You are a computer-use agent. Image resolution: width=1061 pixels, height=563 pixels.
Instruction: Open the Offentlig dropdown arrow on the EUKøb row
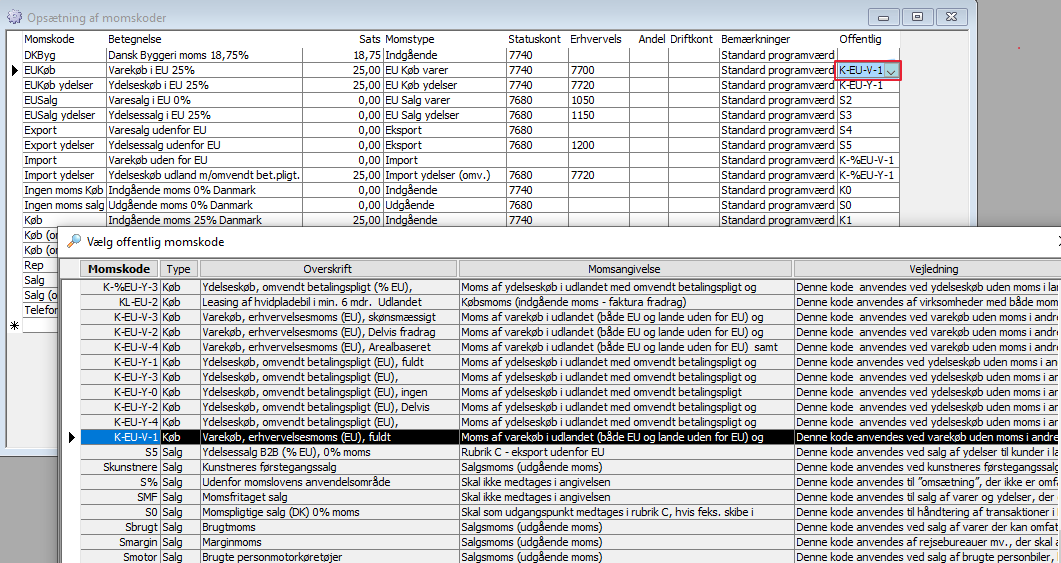tap(890, 70)
